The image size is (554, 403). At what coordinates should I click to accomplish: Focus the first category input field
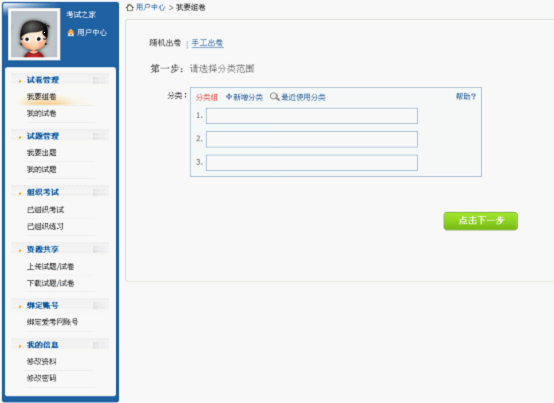[x=312, y=116]
